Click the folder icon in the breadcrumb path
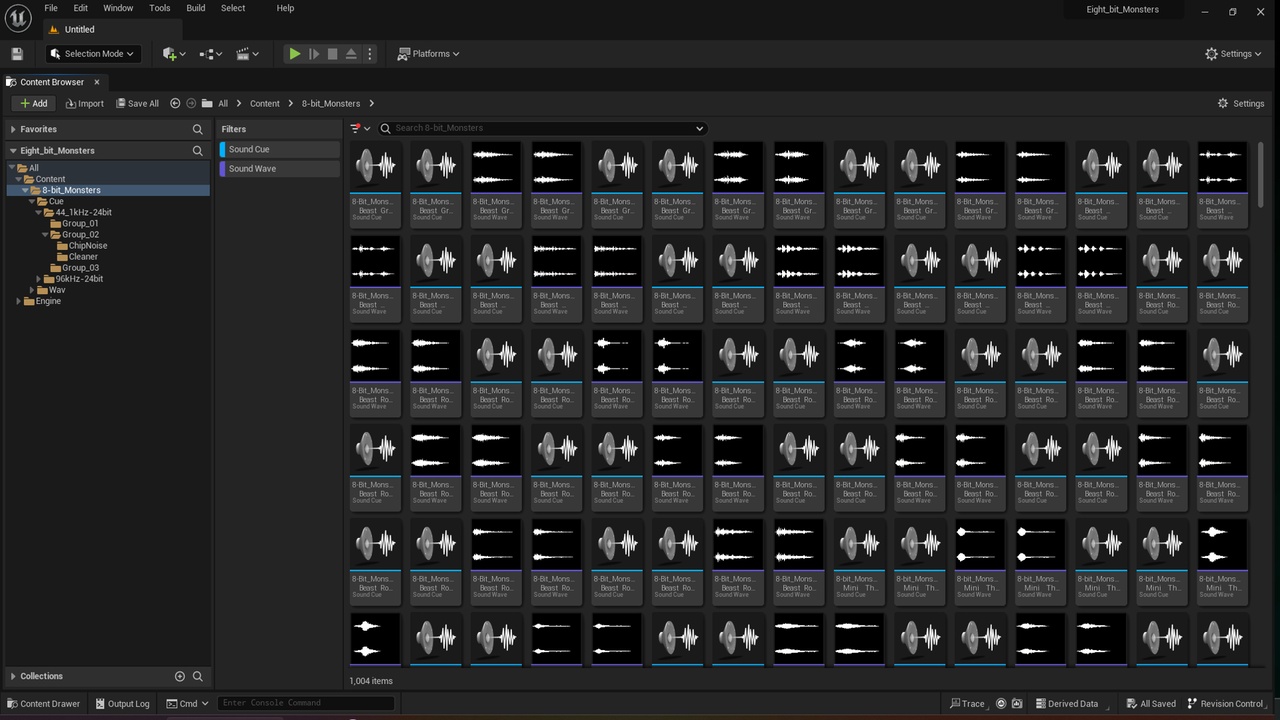This screenshot has height=720, width=1280. (207, 103)
